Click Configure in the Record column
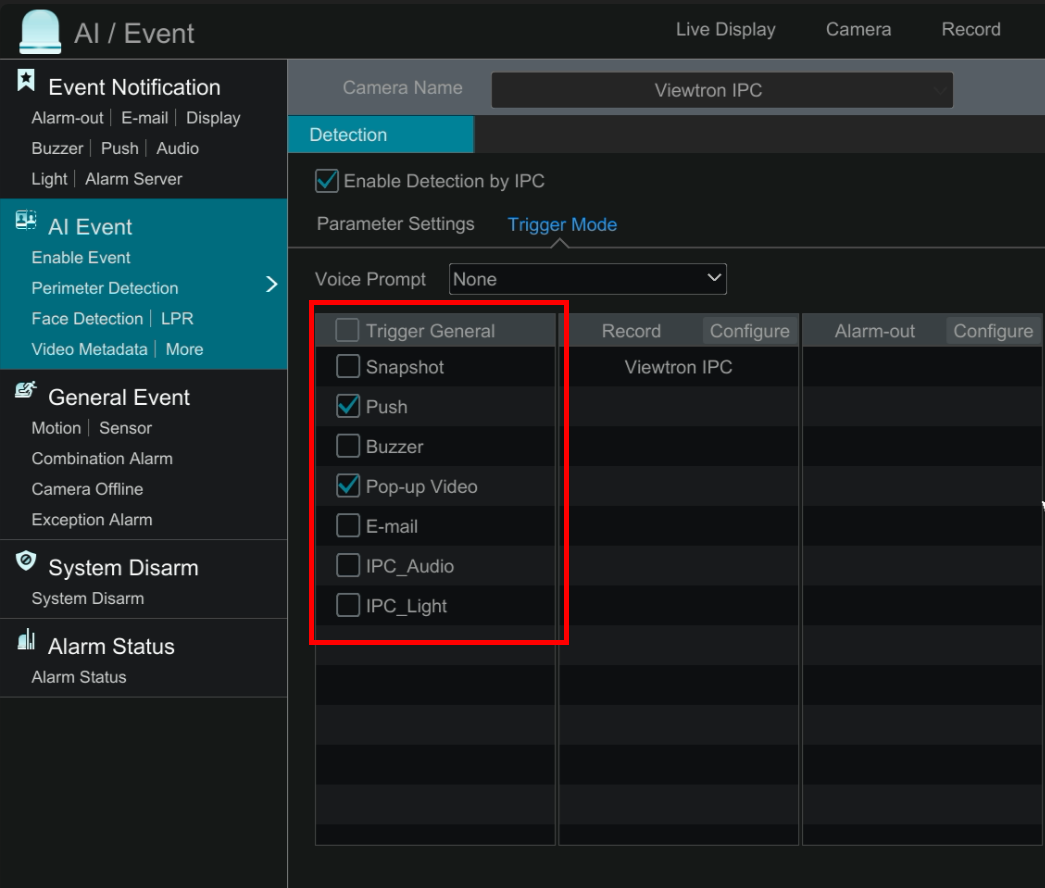 click(x=749, y=331)
